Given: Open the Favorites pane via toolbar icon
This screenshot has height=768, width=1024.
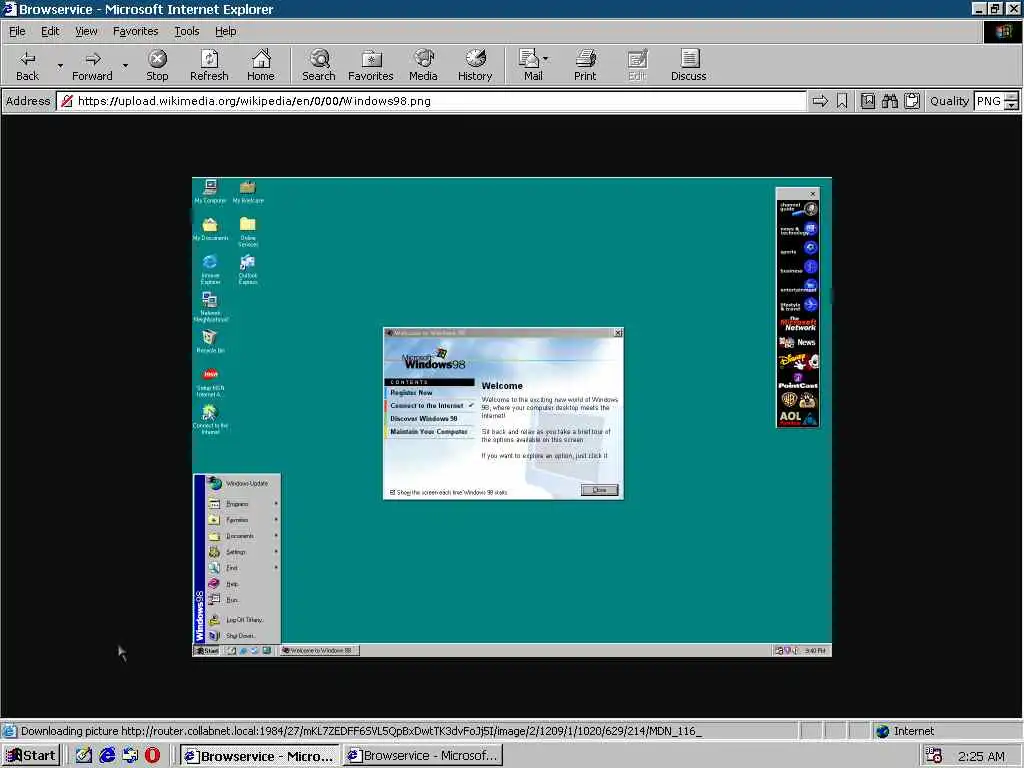Looking at the screenshot, I should click(371, 65).
